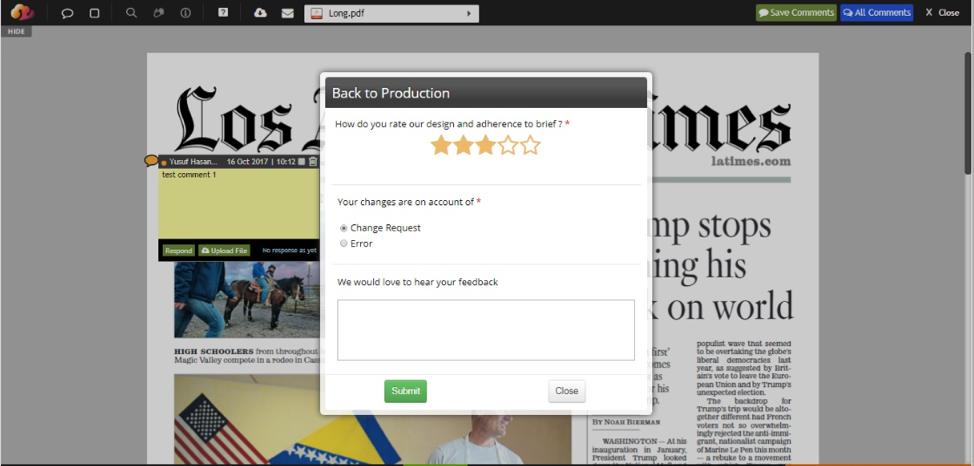
Task: Select the hand pan tool icon
Action: pos(158,12)
